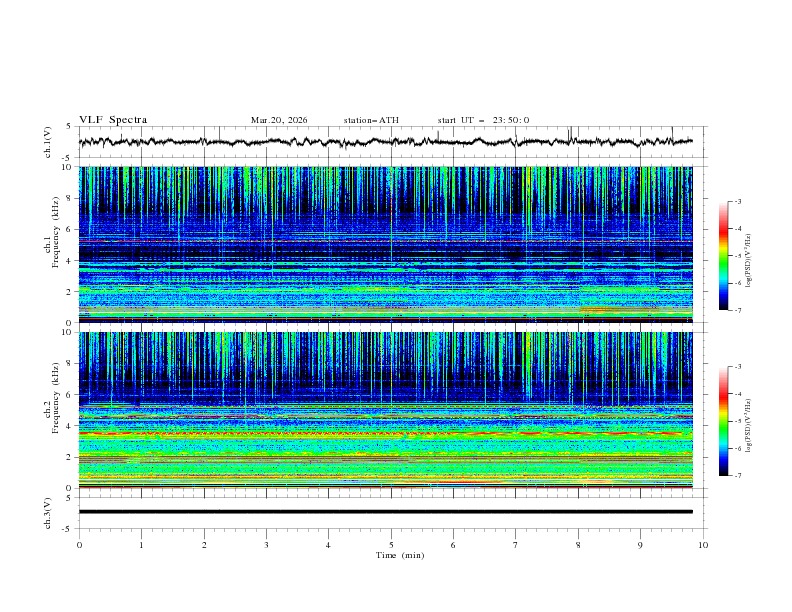Click the ch.1 color bar log(PSD) label

pos(748,261)
